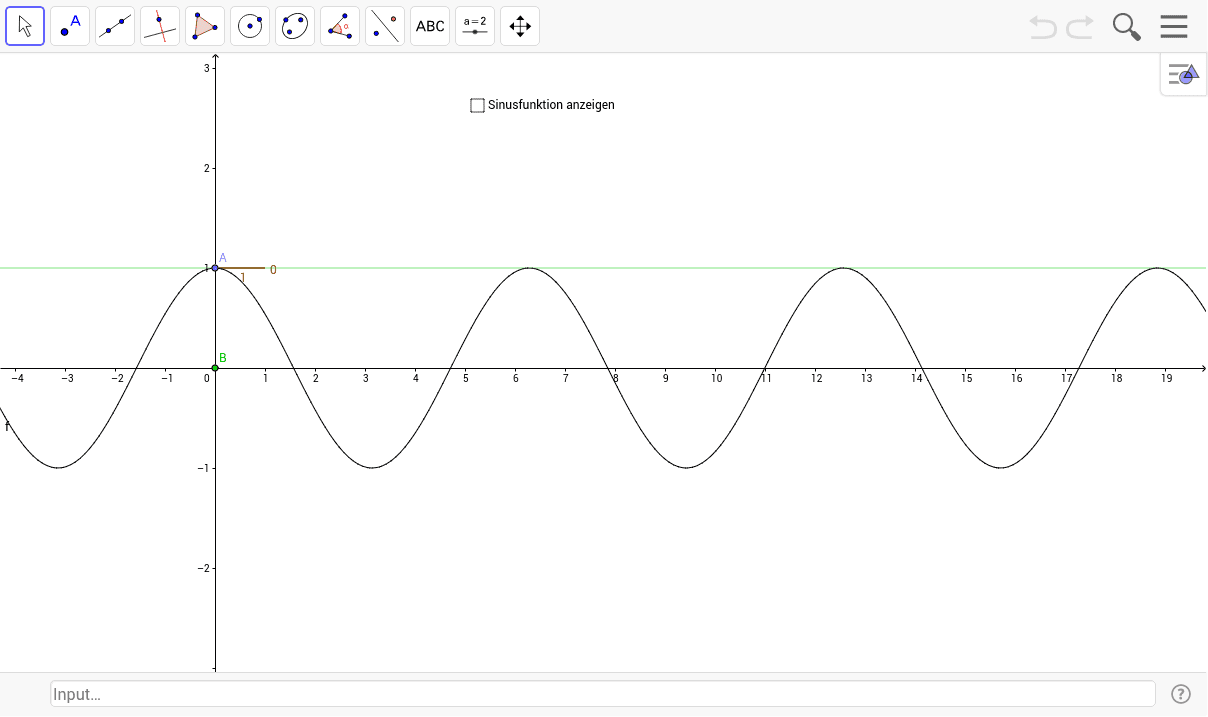This screenshot has height=717, width=1208.
Task: Click the Redo arrow
Action: pyautogui.click(x=1080, y=27)
